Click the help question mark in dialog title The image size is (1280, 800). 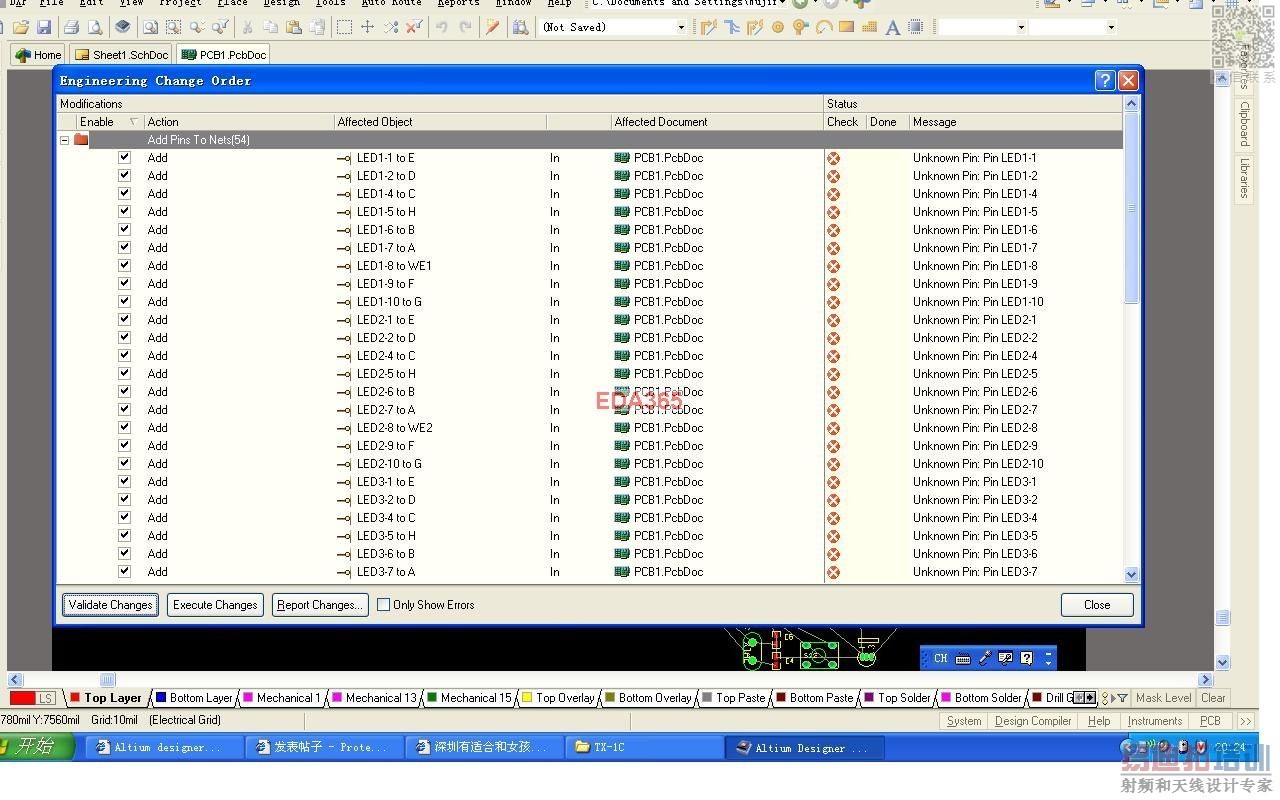click(1104, 81)
